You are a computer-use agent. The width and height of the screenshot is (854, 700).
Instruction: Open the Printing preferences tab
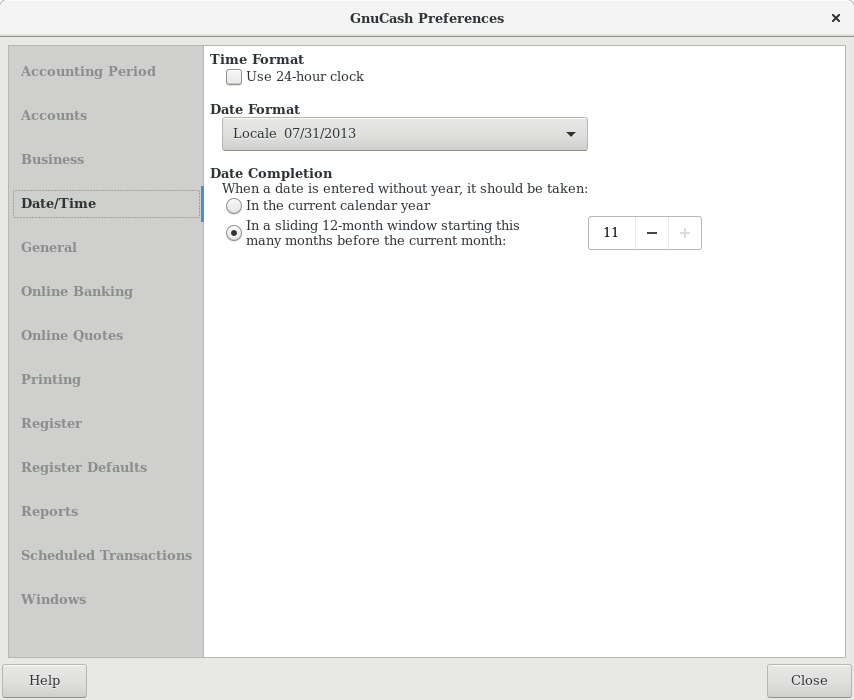click(x=51, y=380)
